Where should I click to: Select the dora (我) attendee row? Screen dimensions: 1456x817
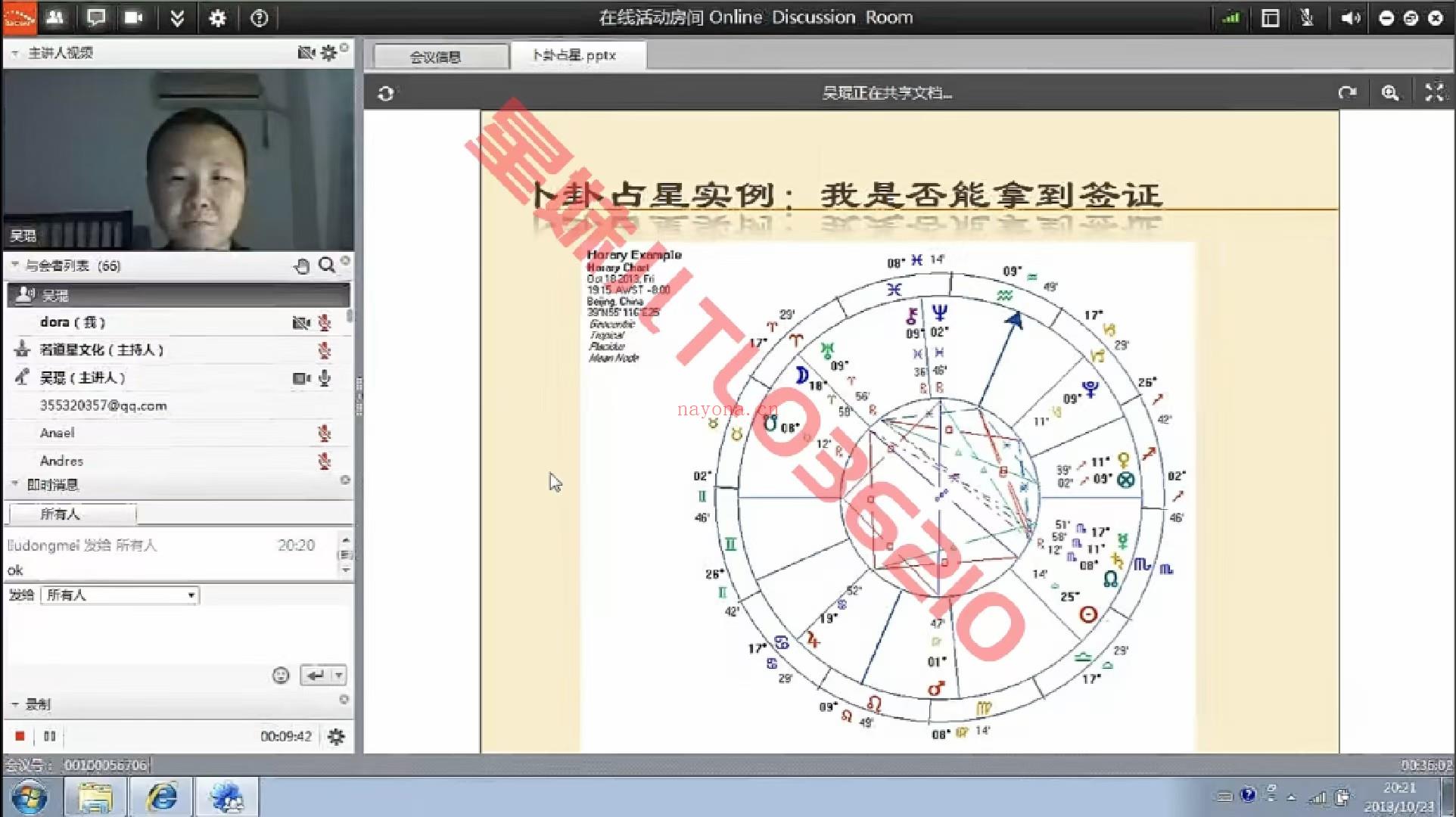179,322
